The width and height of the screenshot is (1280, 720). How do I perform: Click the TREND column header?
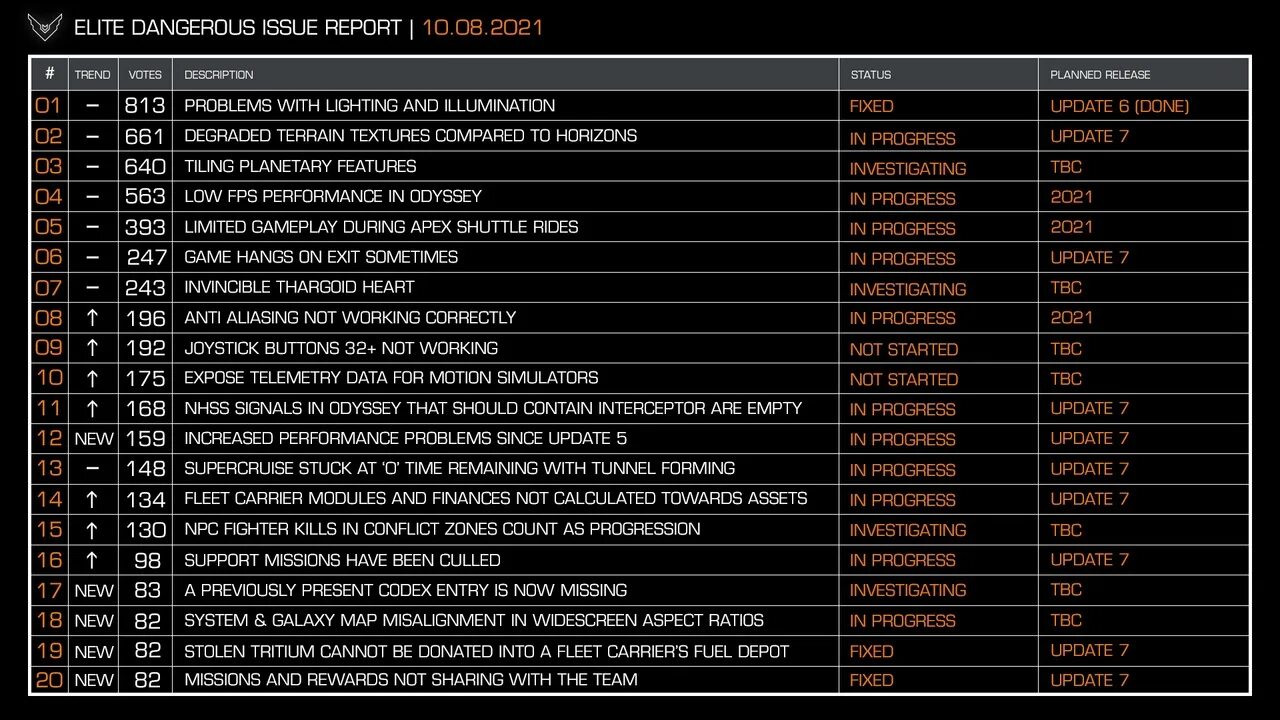click(93, 75)
